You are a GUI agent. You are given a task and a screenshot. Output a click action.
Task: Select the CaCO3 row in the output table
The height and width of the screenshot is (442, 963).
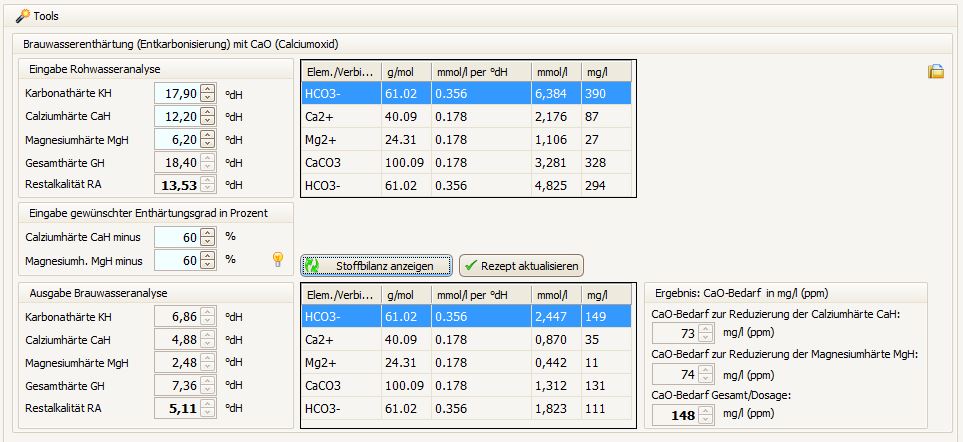point(467,385)
